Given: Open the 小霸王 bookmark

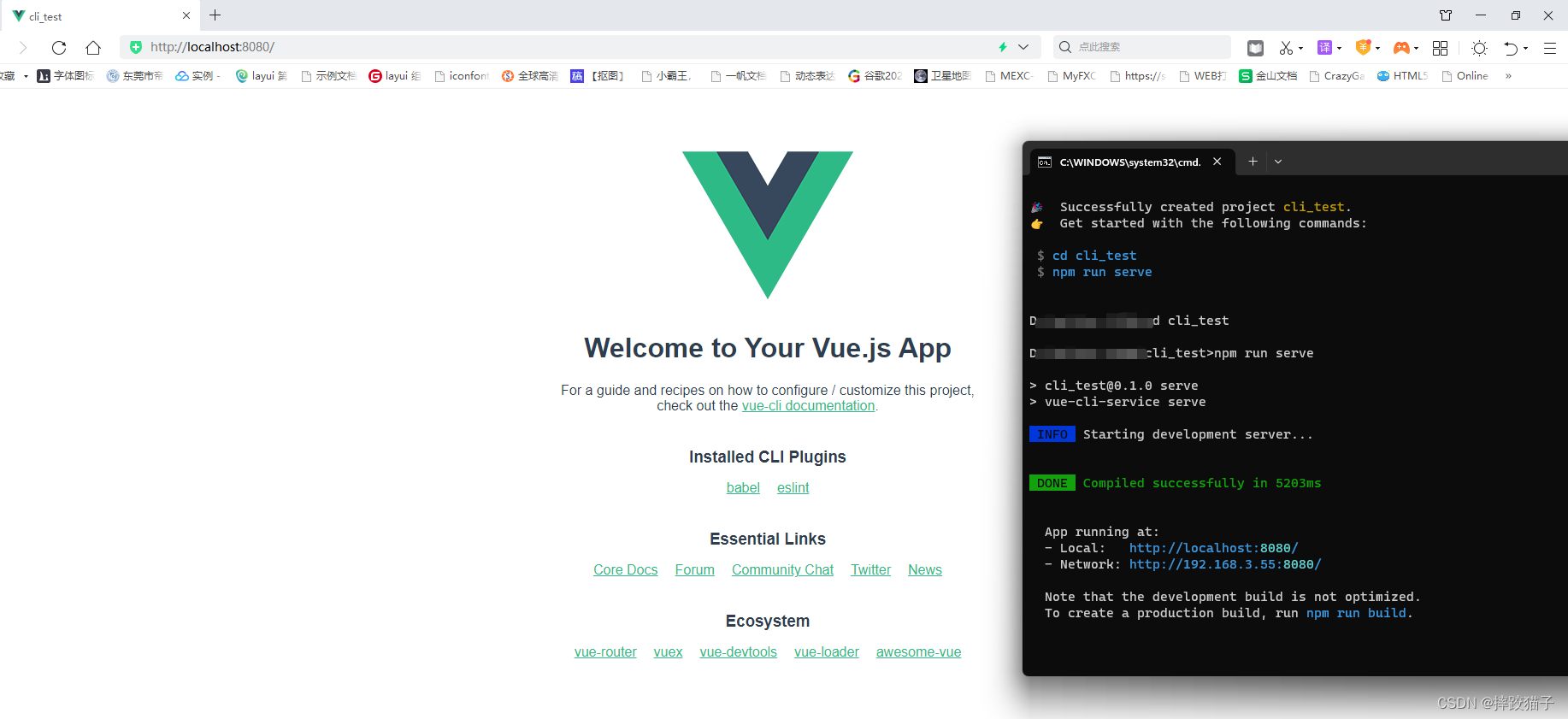Looking at the screenshot, I should [666, 76].
